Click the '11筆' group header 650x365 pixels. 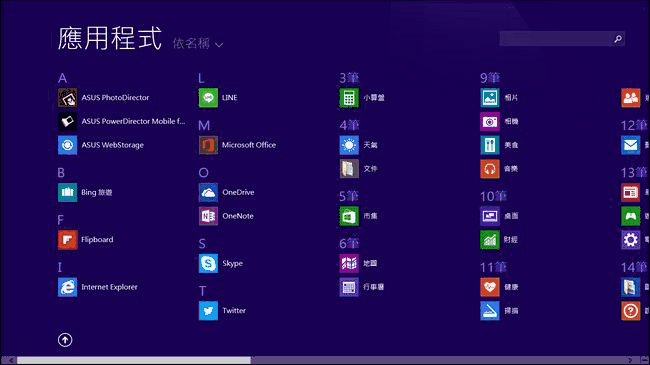[x=493, y=267]
